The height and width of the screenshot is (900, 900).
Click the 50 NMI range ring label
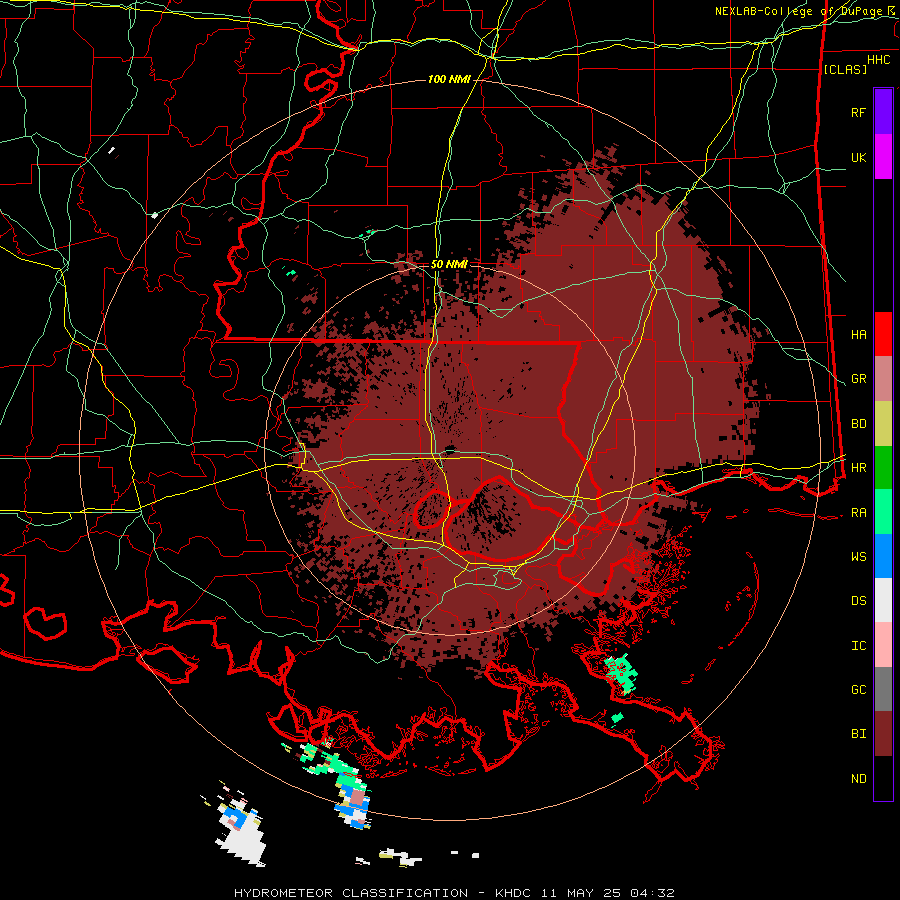(449, 264)
